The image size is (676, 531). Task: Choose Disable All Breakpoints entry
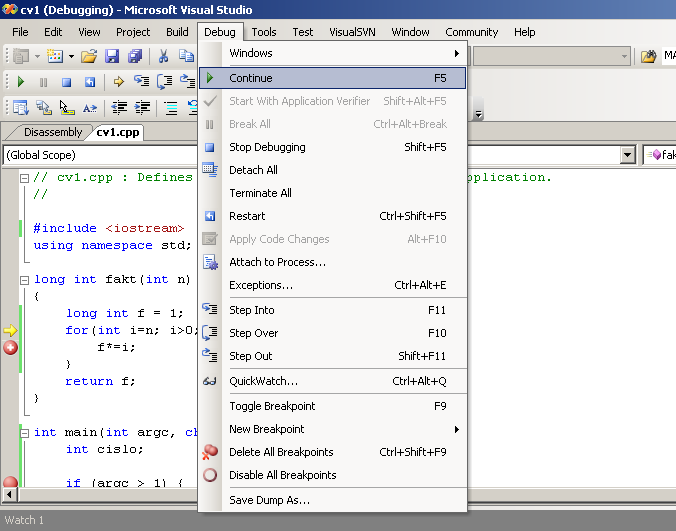point(332,475)
